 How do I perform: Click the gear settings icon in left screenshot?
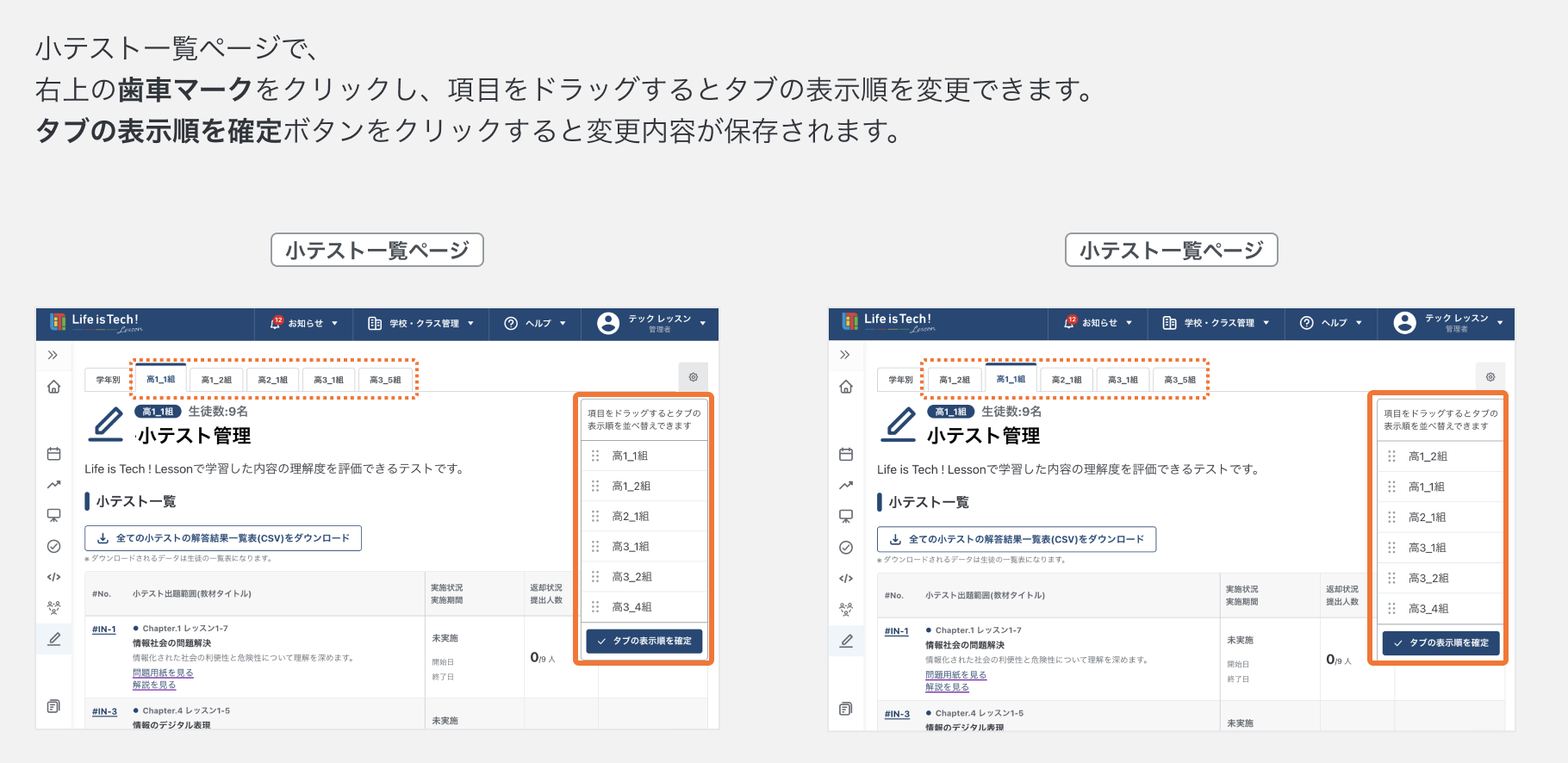(694, 377)
